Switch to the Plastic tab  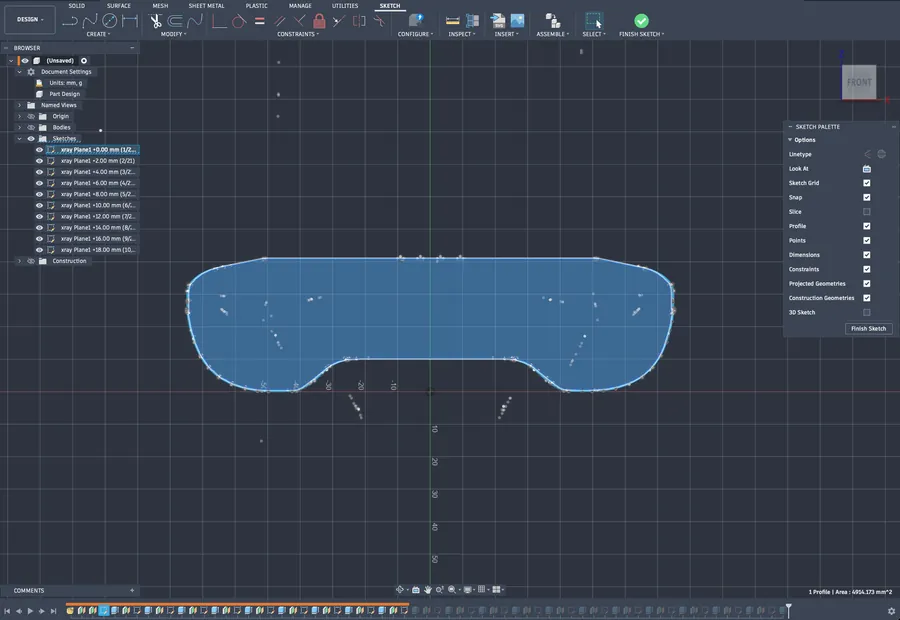pyautogui.click(x=257, y=6)
